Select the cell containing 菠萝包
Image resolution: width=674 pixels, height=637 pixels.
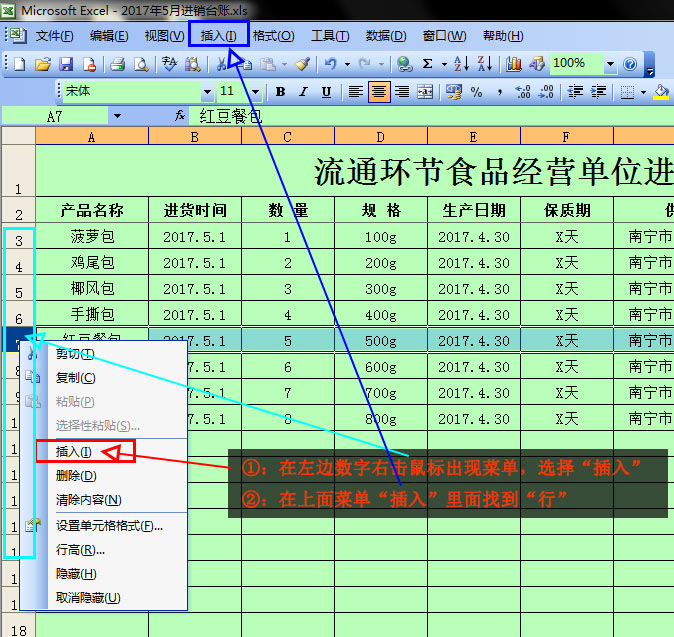click(92, 237)
